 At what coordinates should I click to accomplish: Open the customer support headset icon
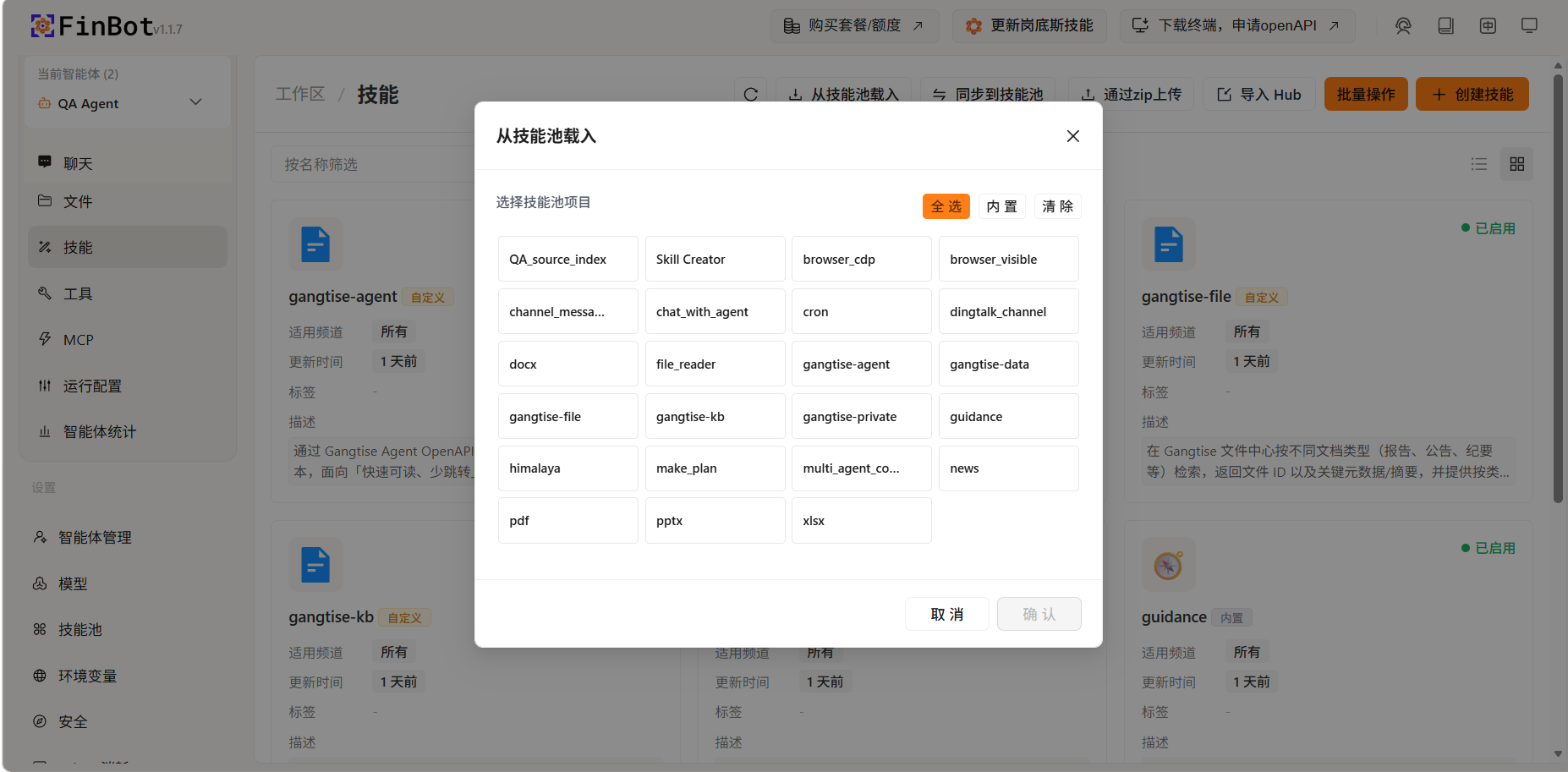pos(1403,25)
